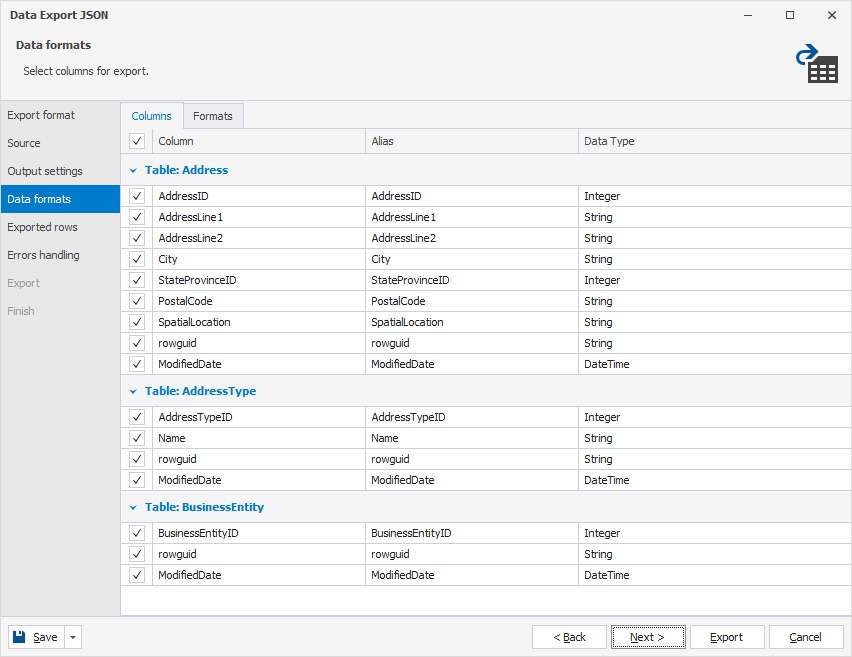Click the floppy disk Save icon

click(x=20, y=637)
